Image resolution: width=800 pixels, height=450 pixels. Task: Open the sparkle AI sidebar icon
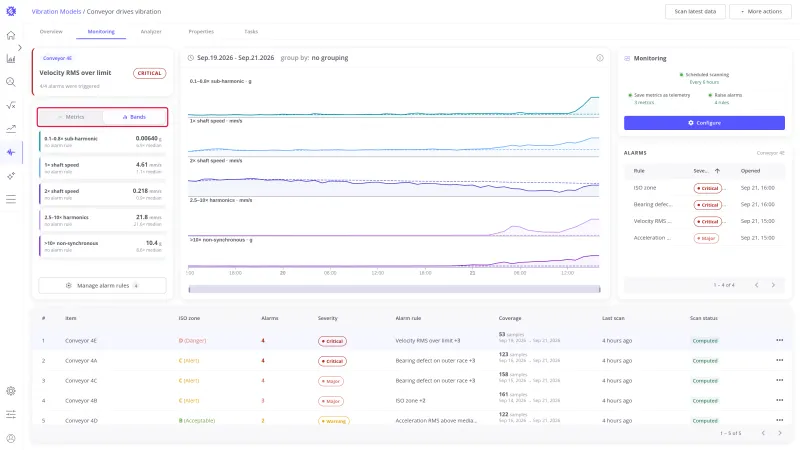pos(11,176)
